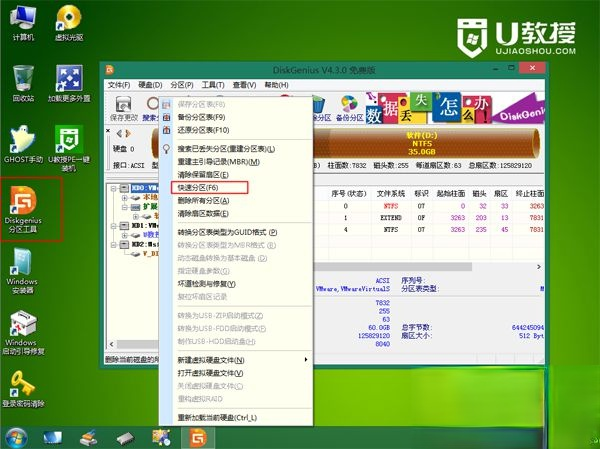
Task: Click the show desktop taskbar icon
Action: (x=52, y=438)
